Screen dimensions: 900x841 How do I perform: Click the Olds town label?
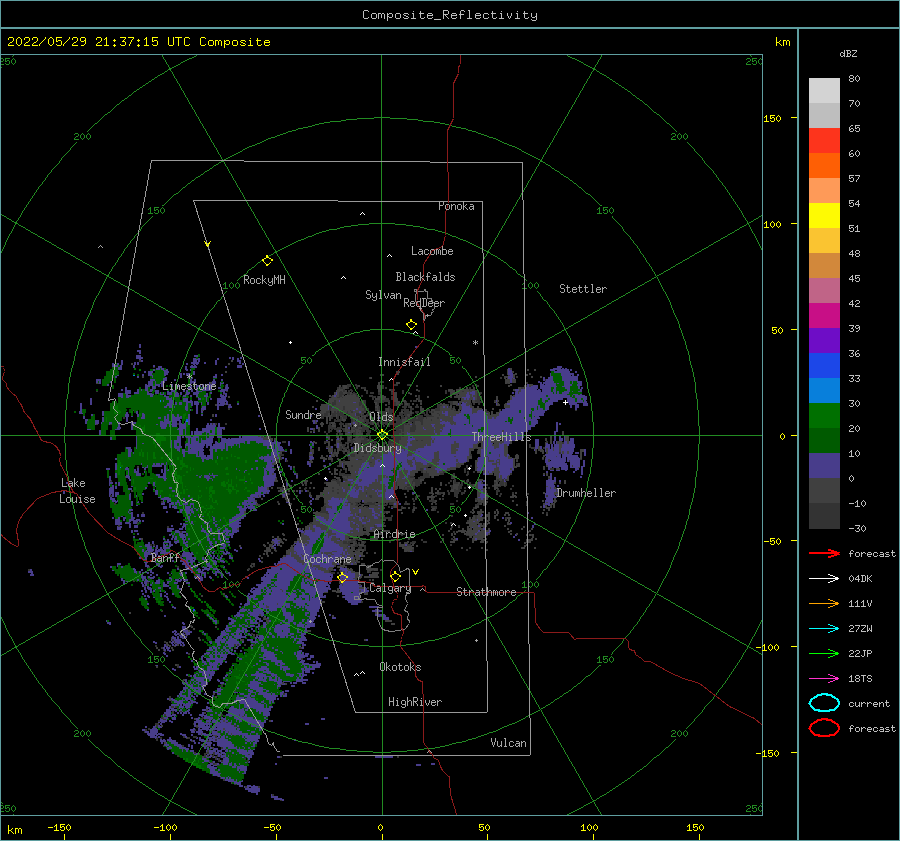(381, 417)
